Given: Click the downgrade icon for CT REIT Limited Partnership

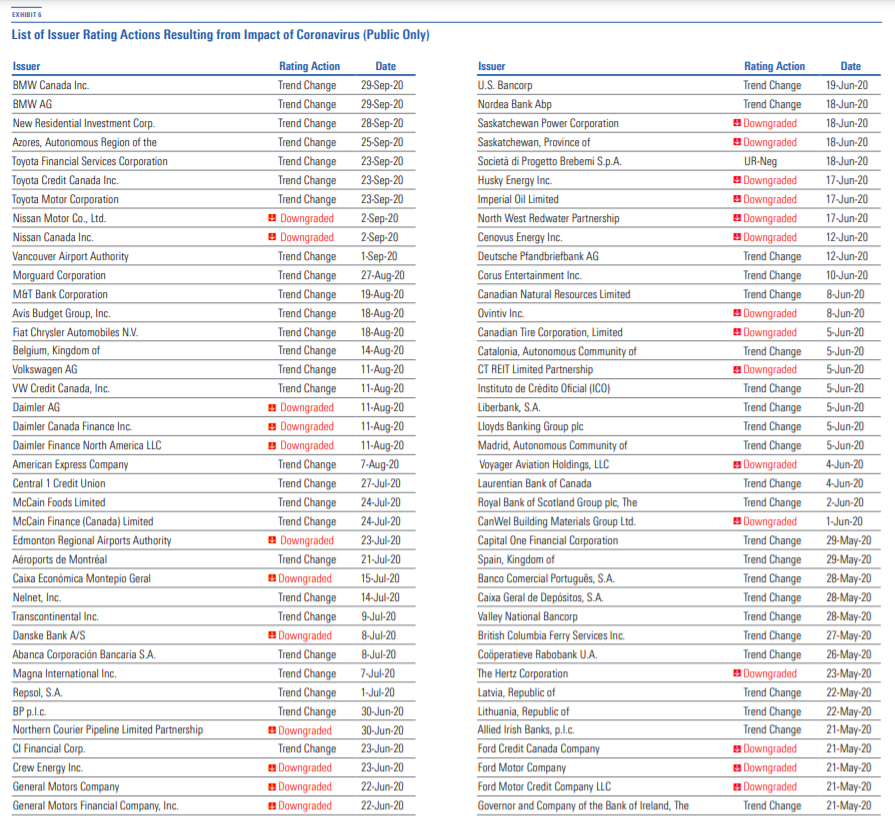Looking at the screenshot, I should 737,369.
